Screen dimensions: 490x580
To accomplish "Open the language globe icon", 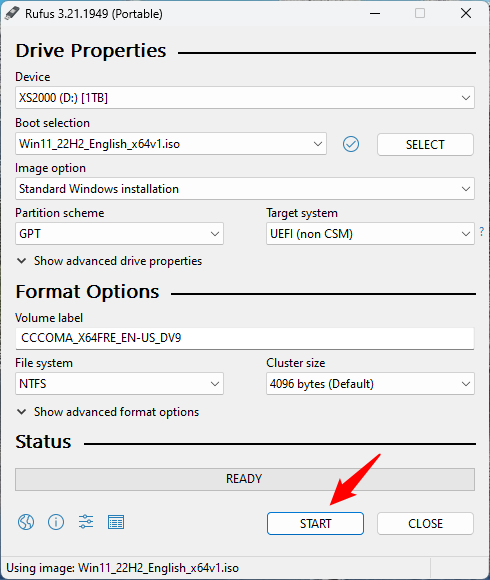I will click(x=26, y=522).
